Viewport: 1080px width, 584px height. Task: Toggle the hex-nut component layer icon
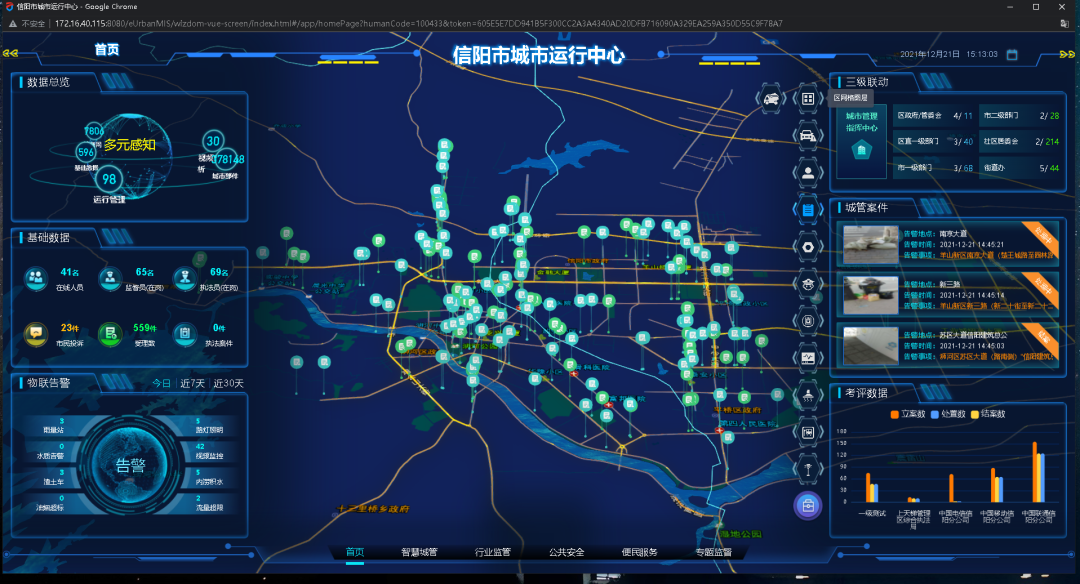808,247
